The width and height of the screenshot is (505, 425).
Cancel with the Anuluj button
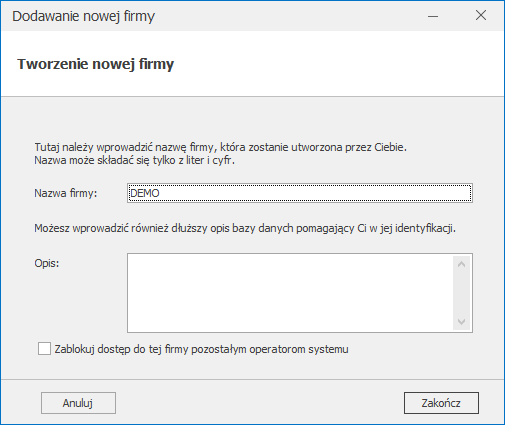click(x=78, y=403)
